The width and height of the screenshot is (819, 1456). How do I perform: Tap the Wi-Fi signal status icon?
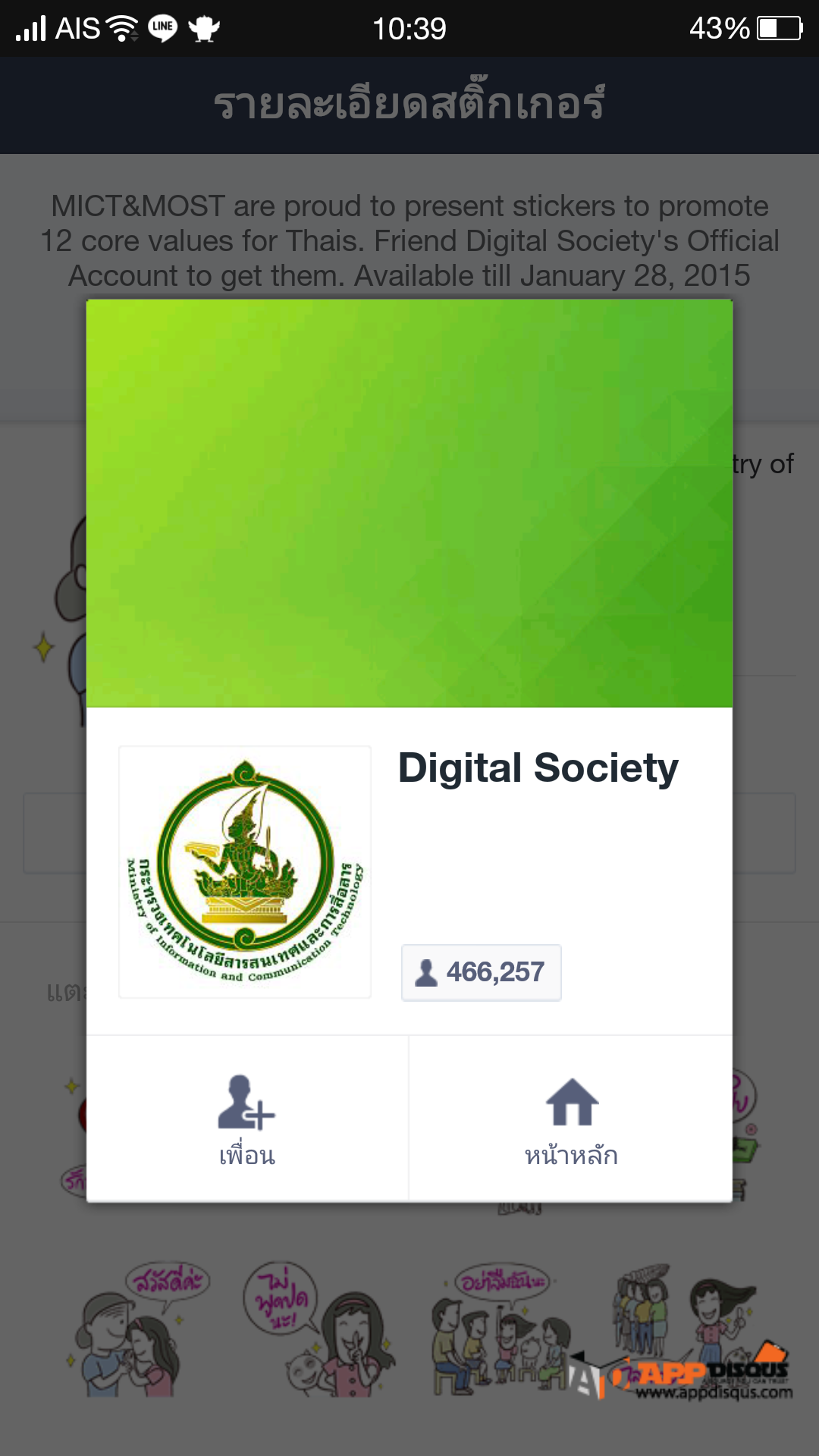click(122, 29)
